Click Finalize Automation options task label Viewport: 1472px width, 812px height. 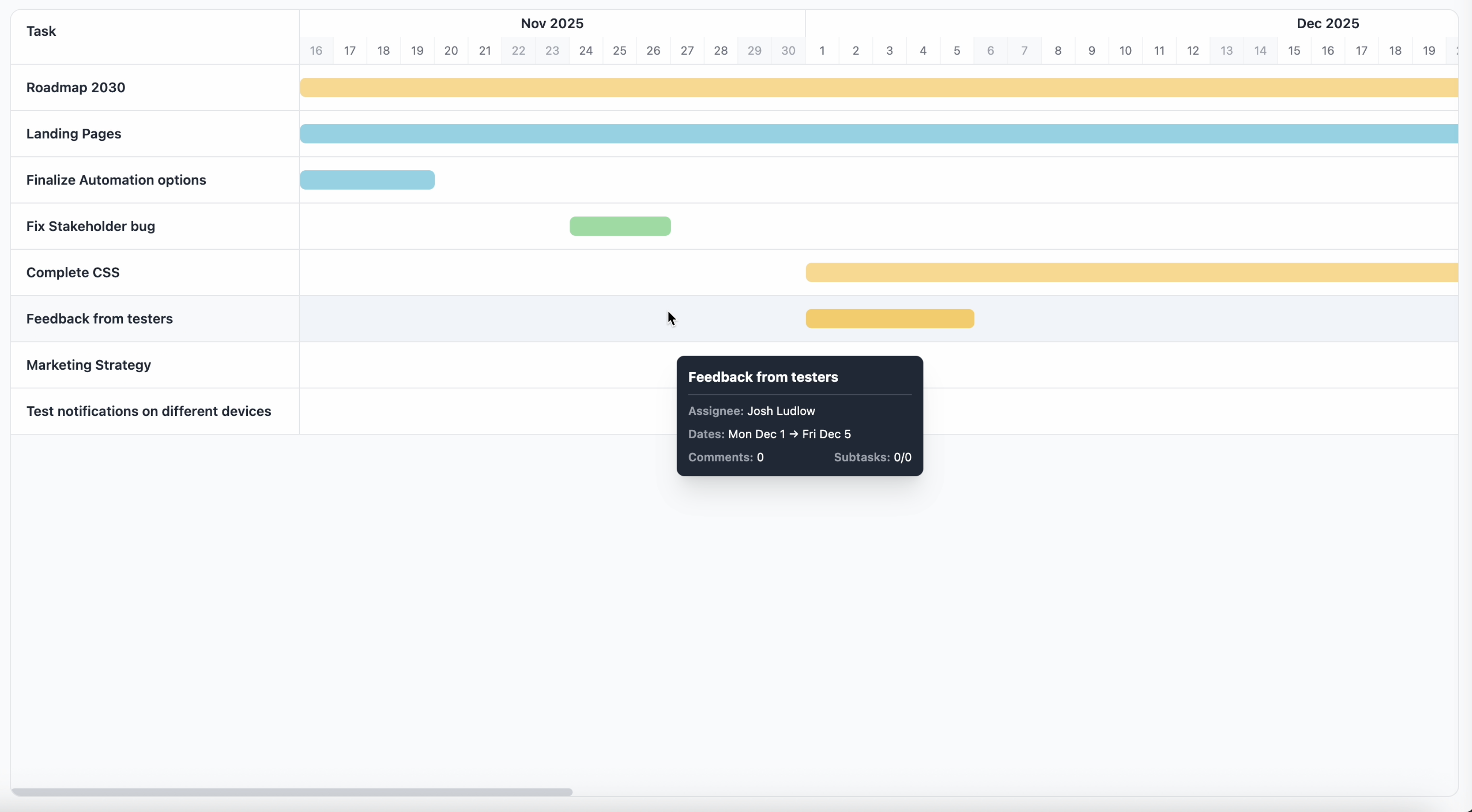point(116,180)
